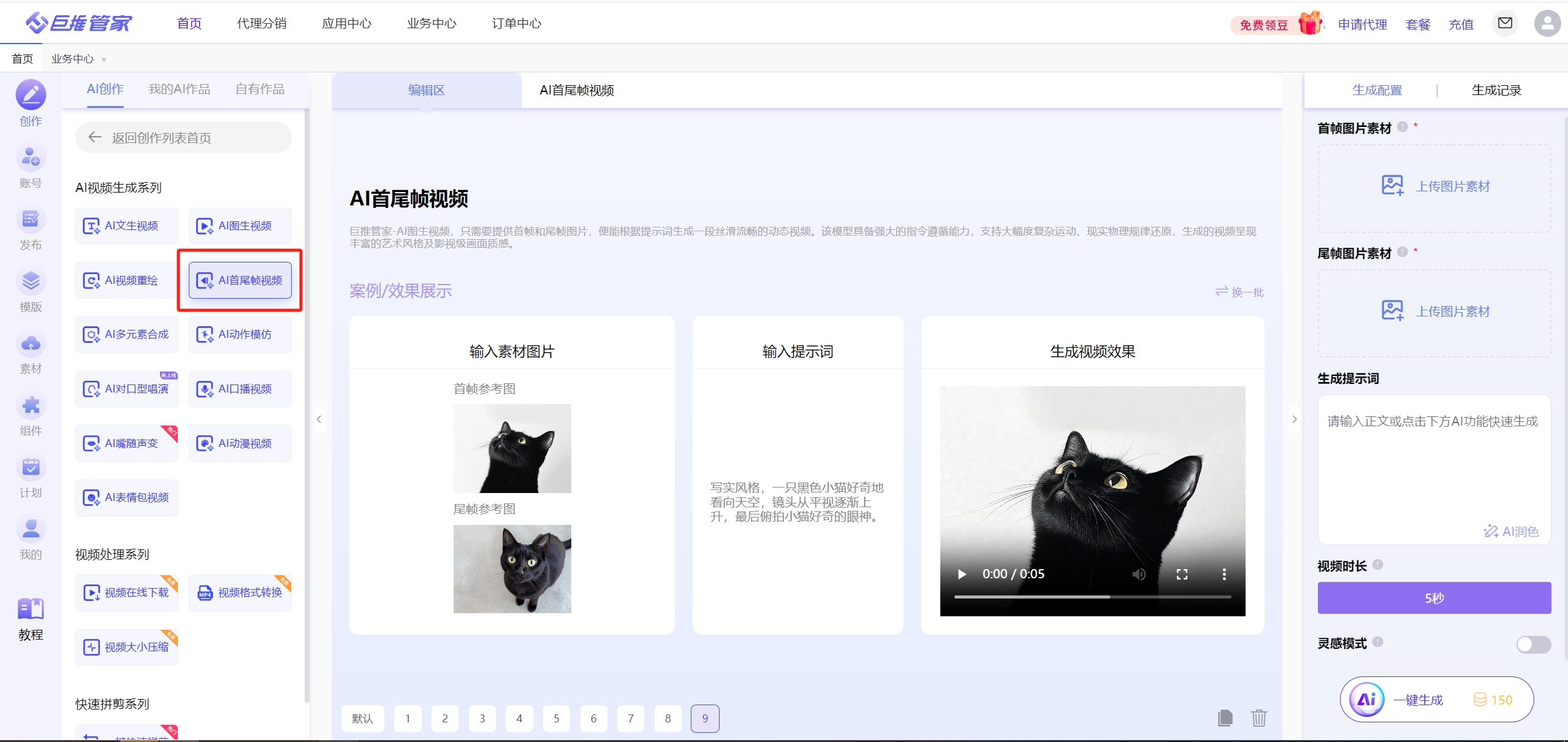Viewport: 1568px width, 742px height.
Task: Switch to the 生成记录 tab
Action: click(1496, 90)
